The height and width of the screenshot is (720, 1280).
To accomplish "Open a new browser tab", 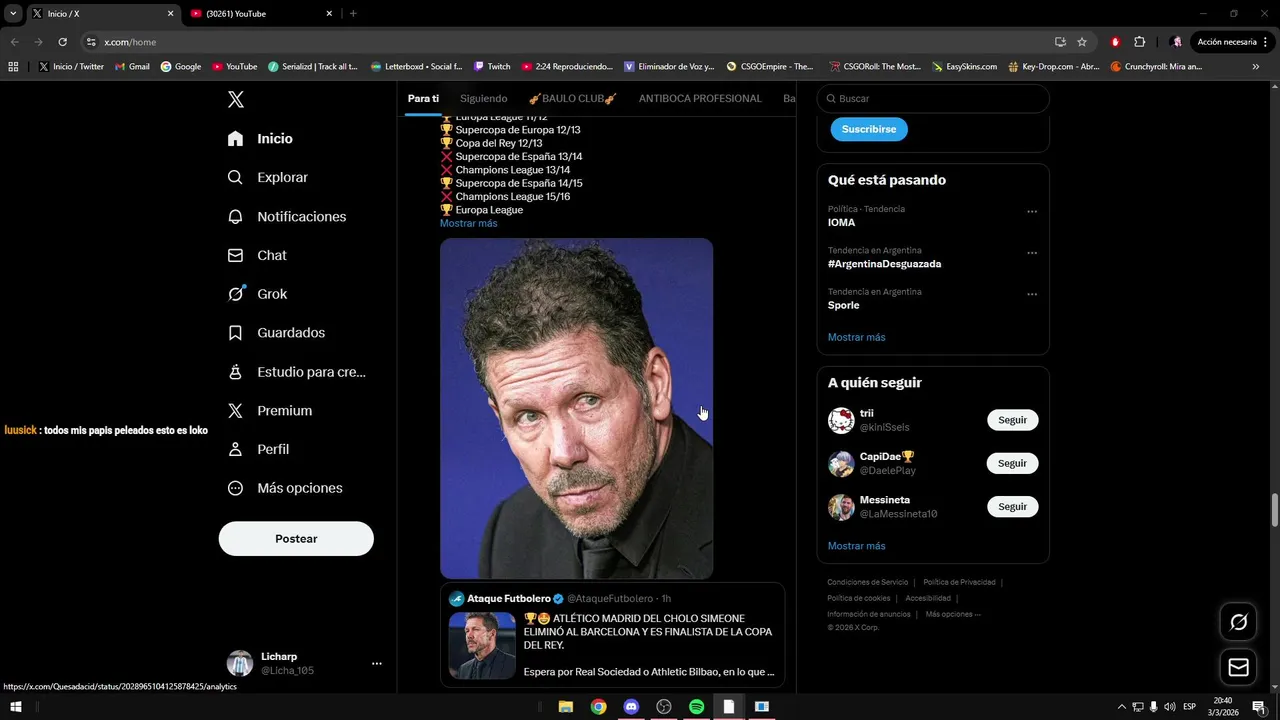I will [353, 13].
